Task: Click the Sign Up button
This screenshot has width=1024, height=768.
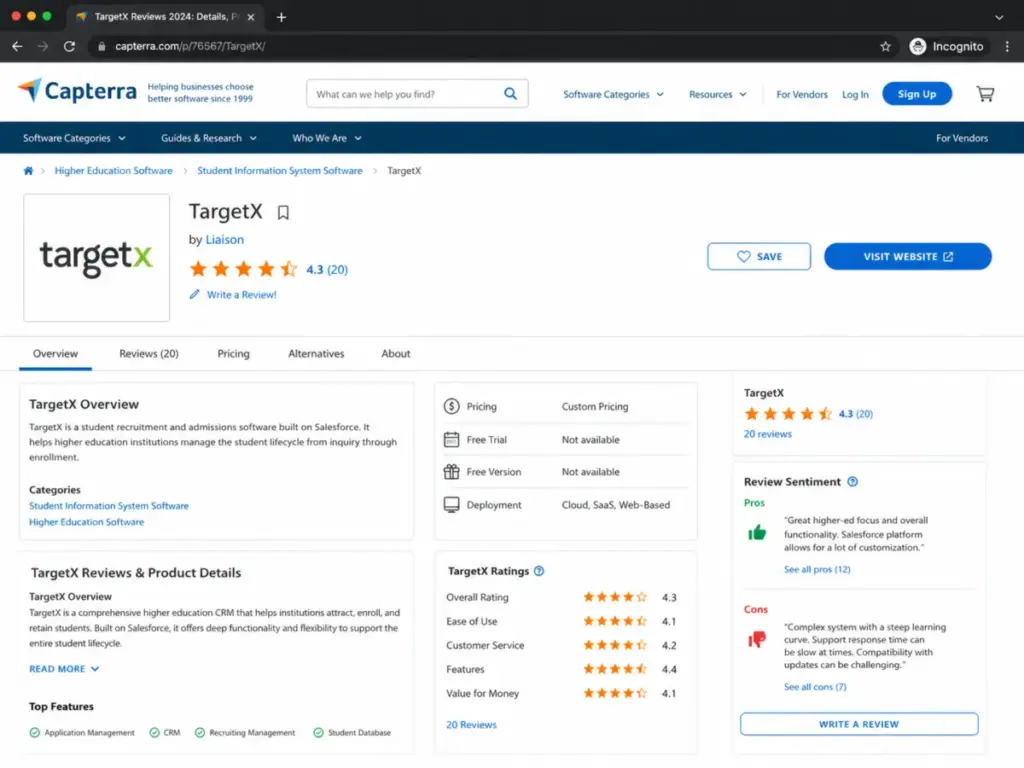Action: [916, 94]
